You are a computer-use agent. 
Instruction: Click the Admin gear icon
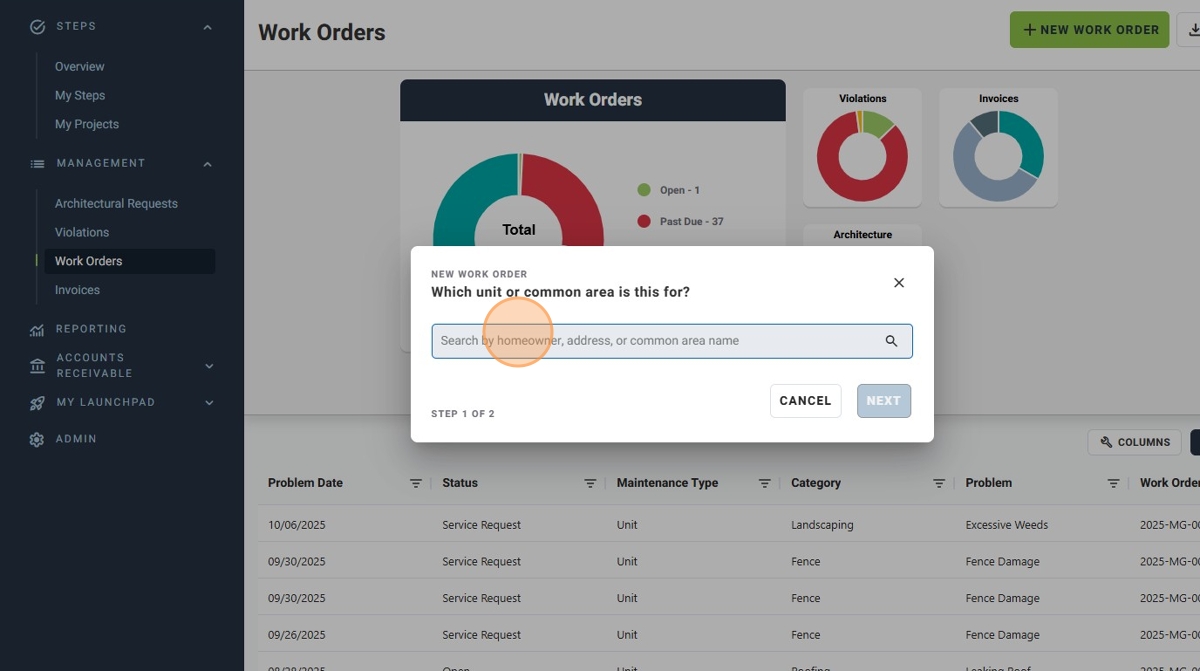click(x=38, y=440)
